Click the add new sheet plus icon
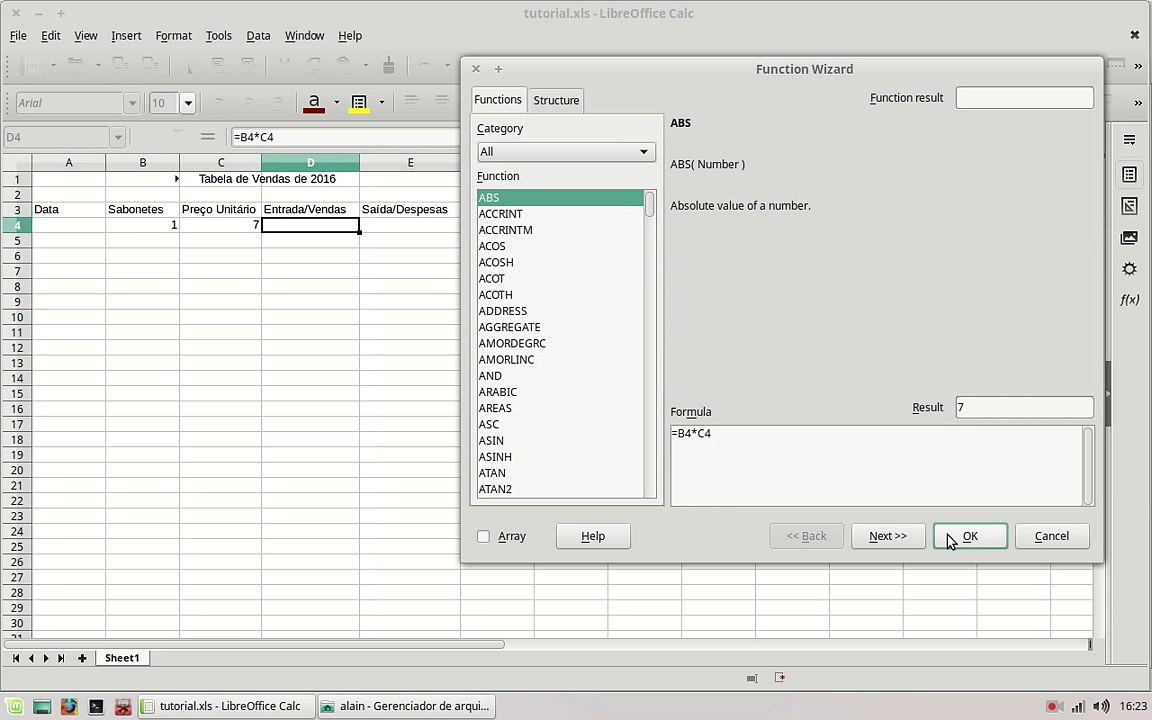This screenshot has width=1152, height=720. tap(82, 658)
